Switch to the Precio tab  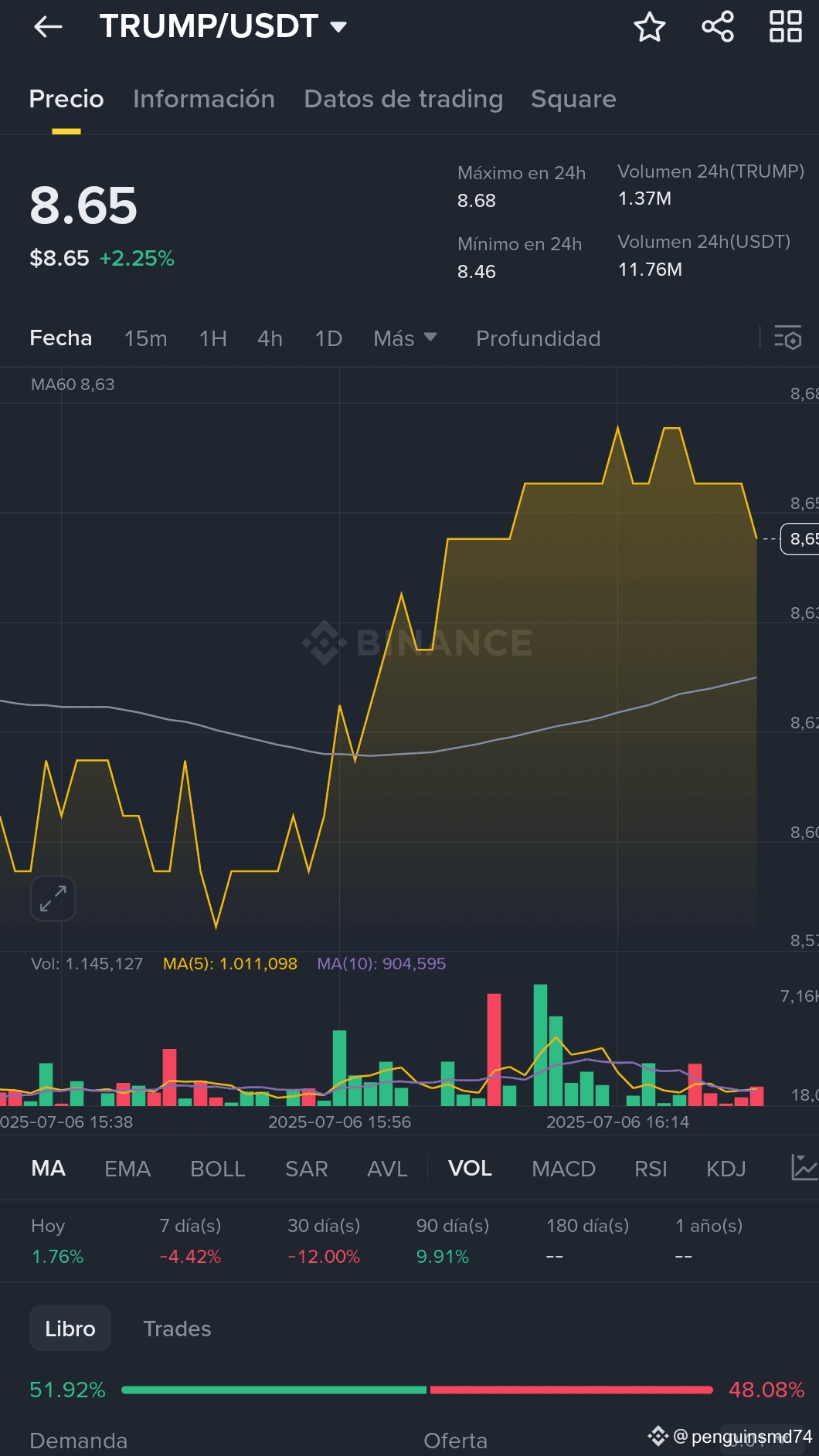(66, 99)
